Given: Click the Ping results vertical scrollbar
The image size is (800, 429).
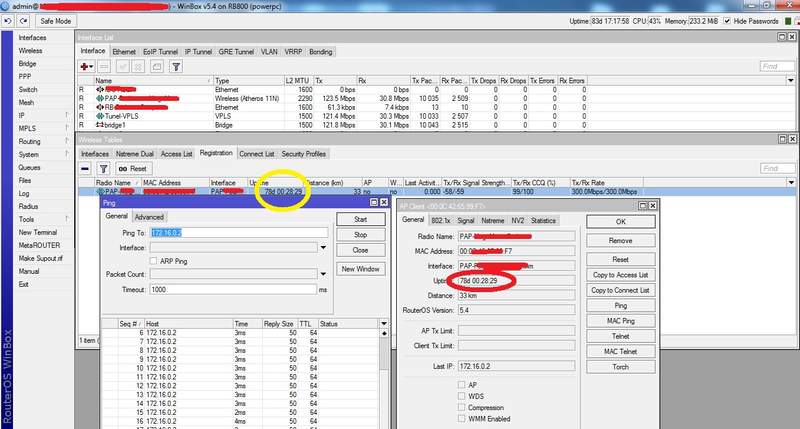Looking at the screenshot, I should tap(384, 378).
